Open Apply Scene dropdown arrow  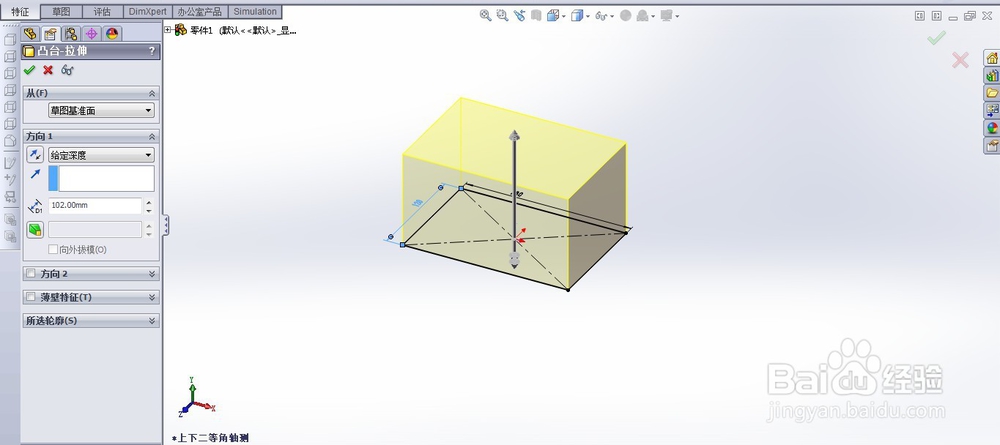click(653, 16)
